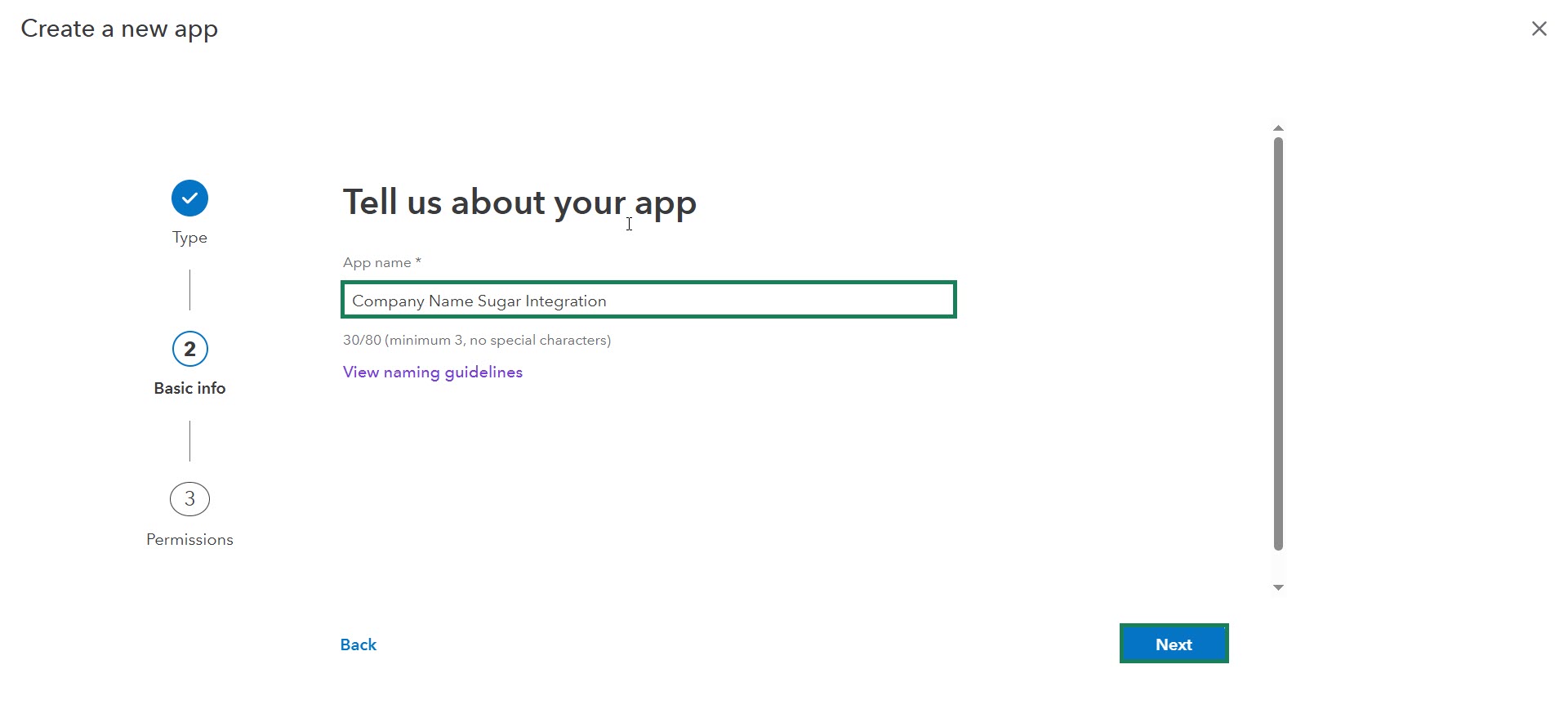Close the Create a new app dialog

click(x=1539, y=29)
